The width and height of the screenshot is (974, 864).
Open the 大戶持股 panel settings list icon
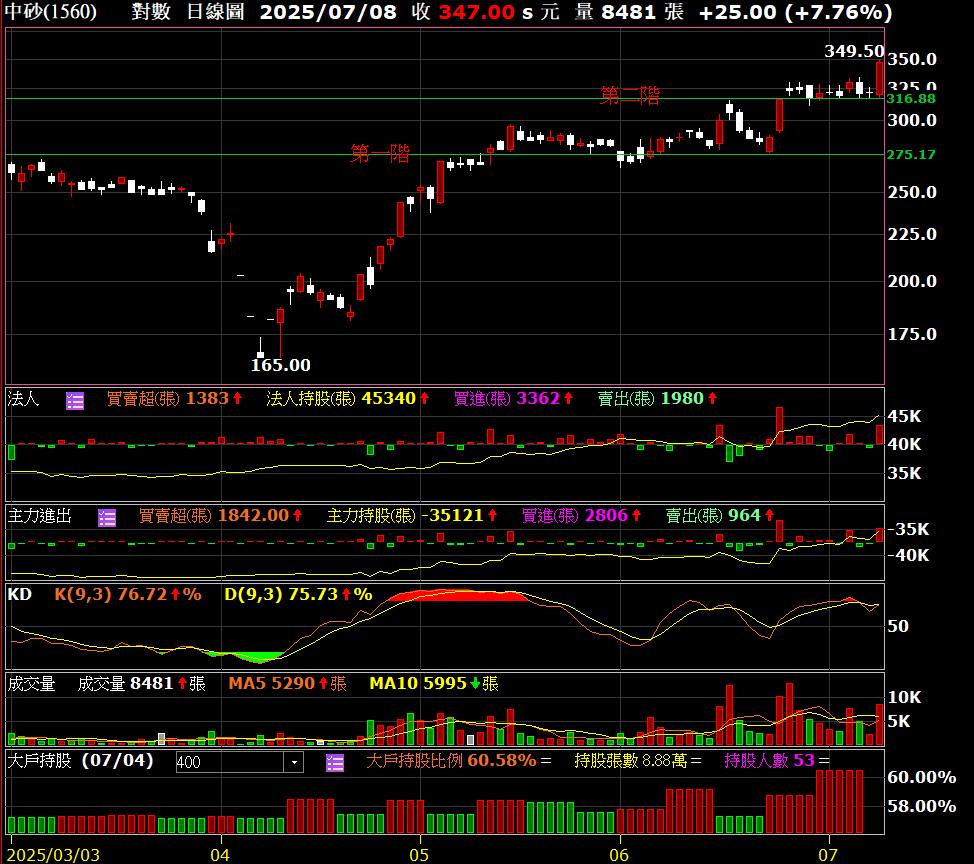point(335,762)
